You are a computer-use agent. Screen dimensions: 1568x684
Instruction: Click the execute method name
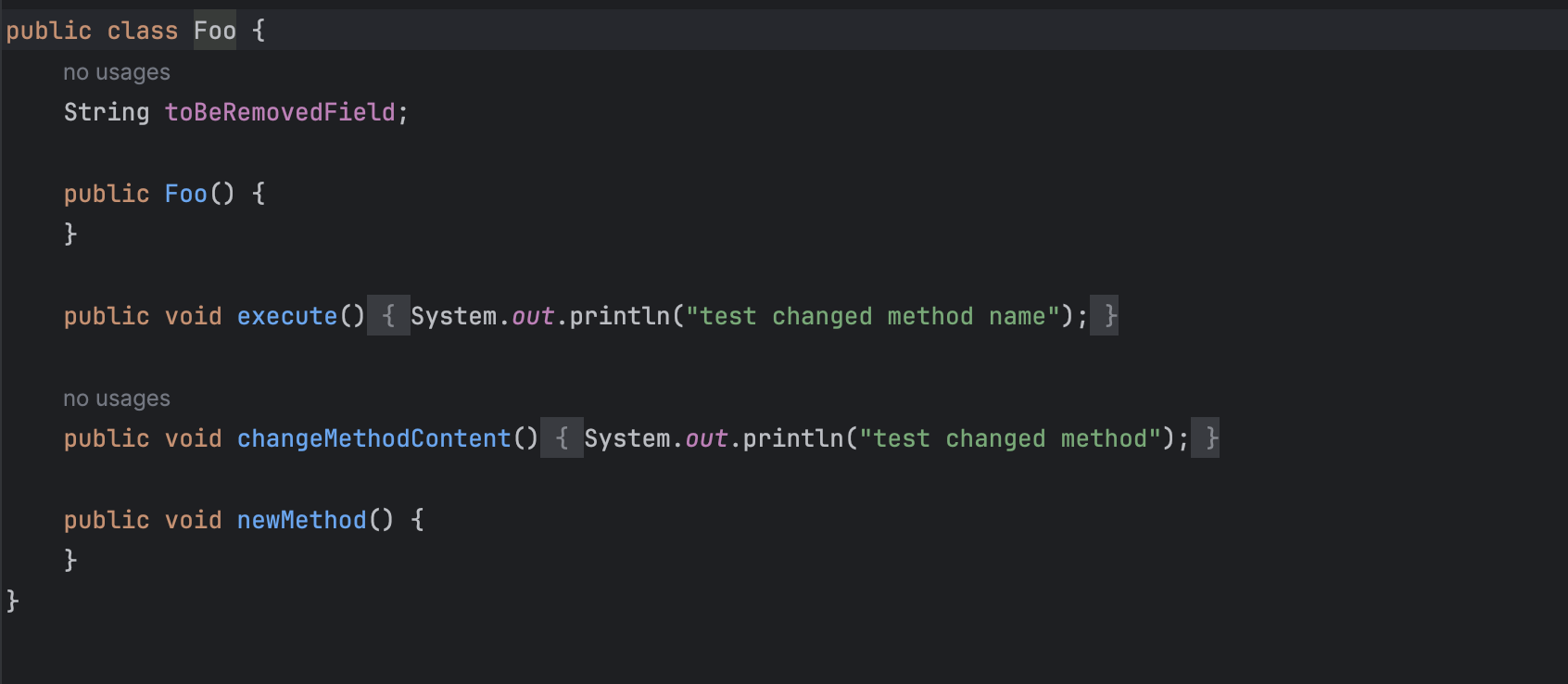(x=286, y=316)
